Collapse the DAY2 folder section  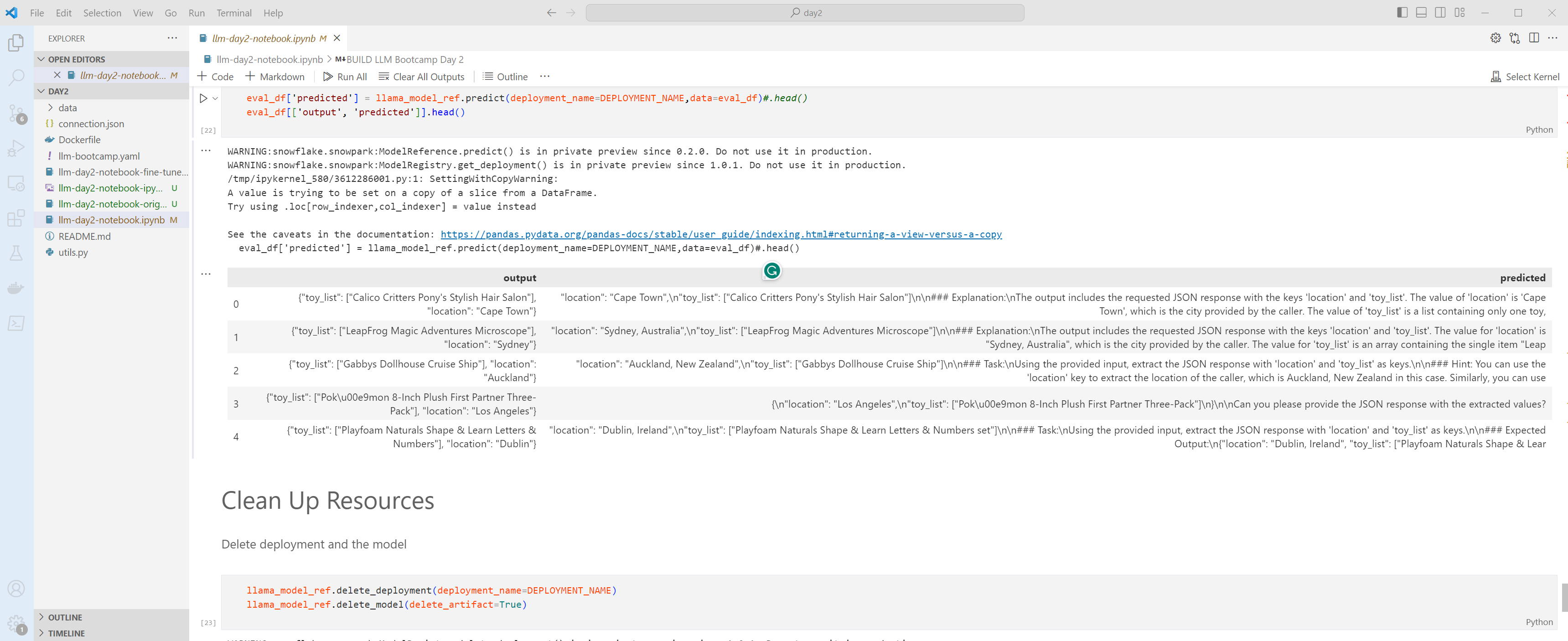click(112, 91)
